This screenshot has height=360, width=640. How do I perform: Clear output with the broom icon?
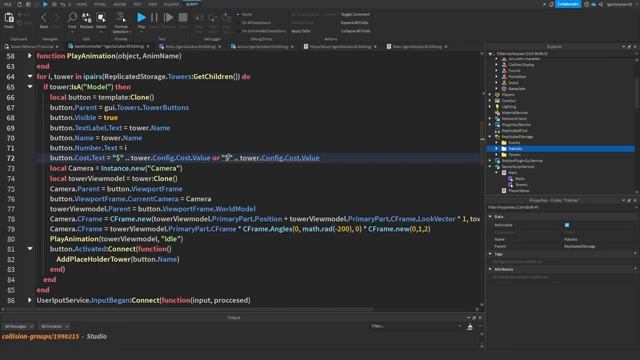(x=470, y=327)
